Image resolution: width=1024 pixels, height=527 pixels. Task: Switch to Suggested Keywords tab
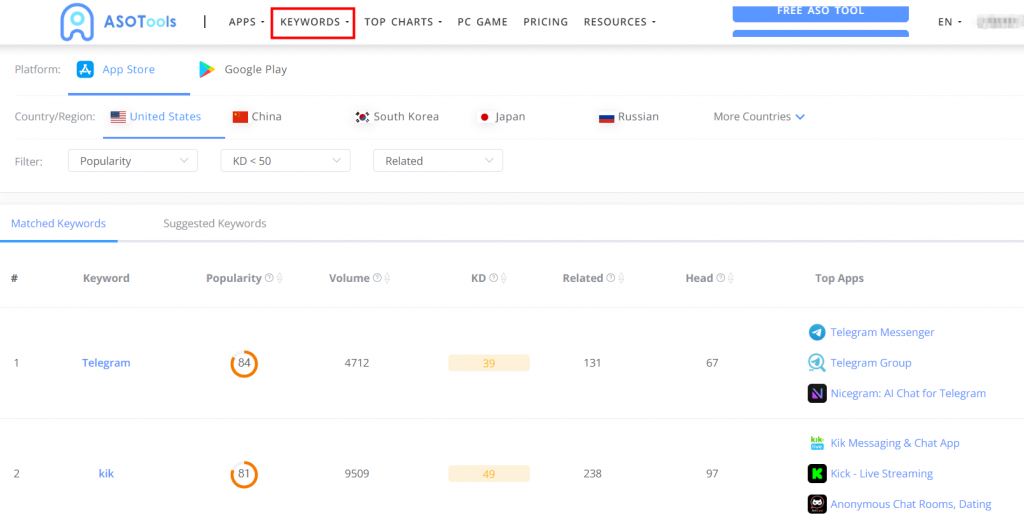215,224
